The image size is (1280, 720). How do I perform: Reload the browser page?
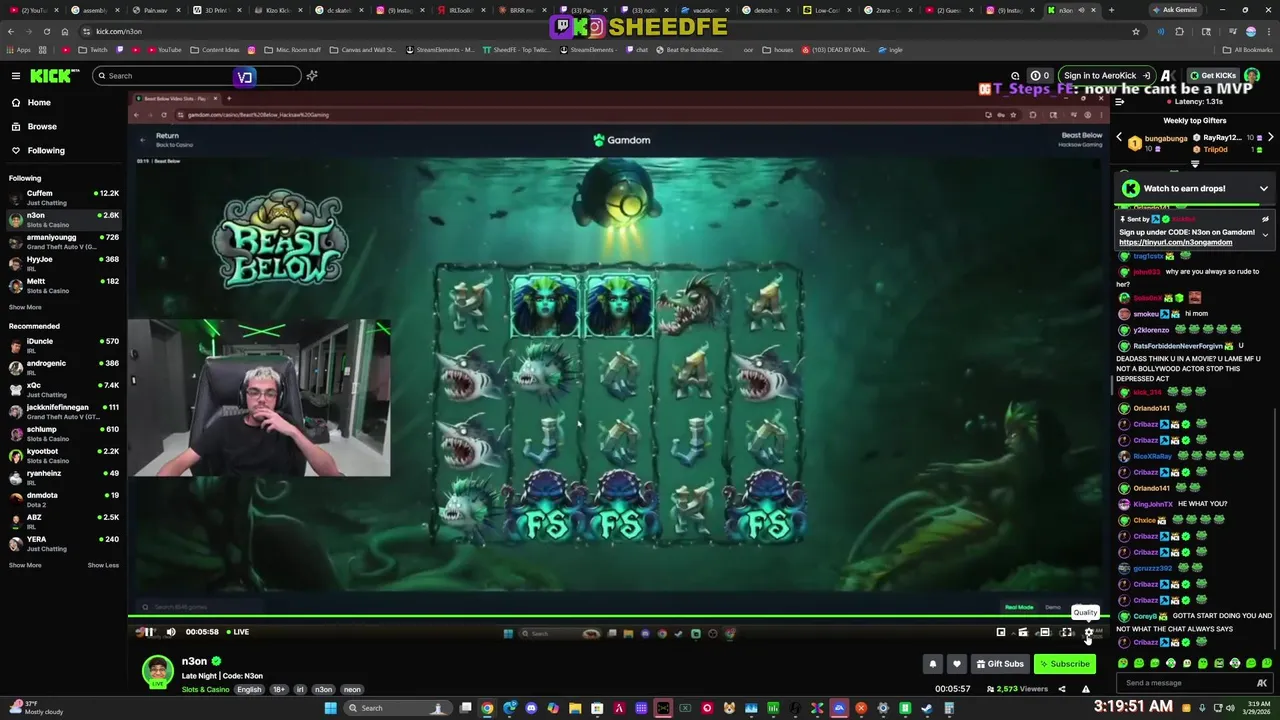point(48,31)
